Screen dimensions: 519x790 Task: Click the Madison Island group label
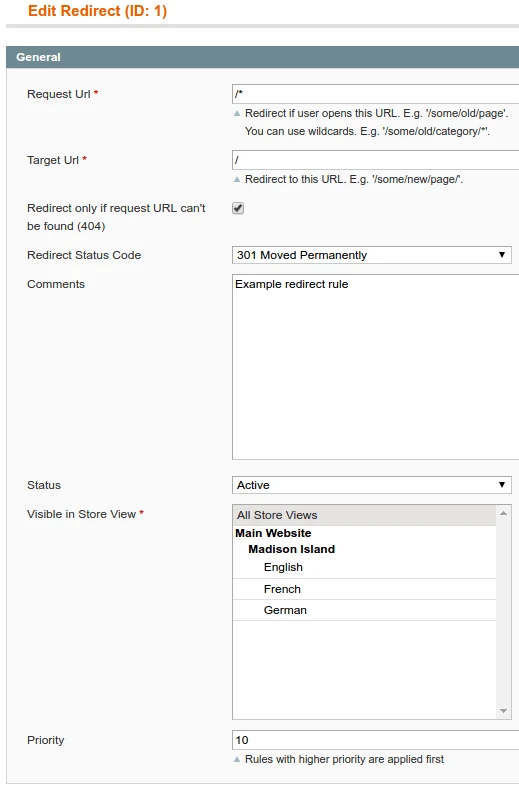pyautogui.click(x=291, y=549)
